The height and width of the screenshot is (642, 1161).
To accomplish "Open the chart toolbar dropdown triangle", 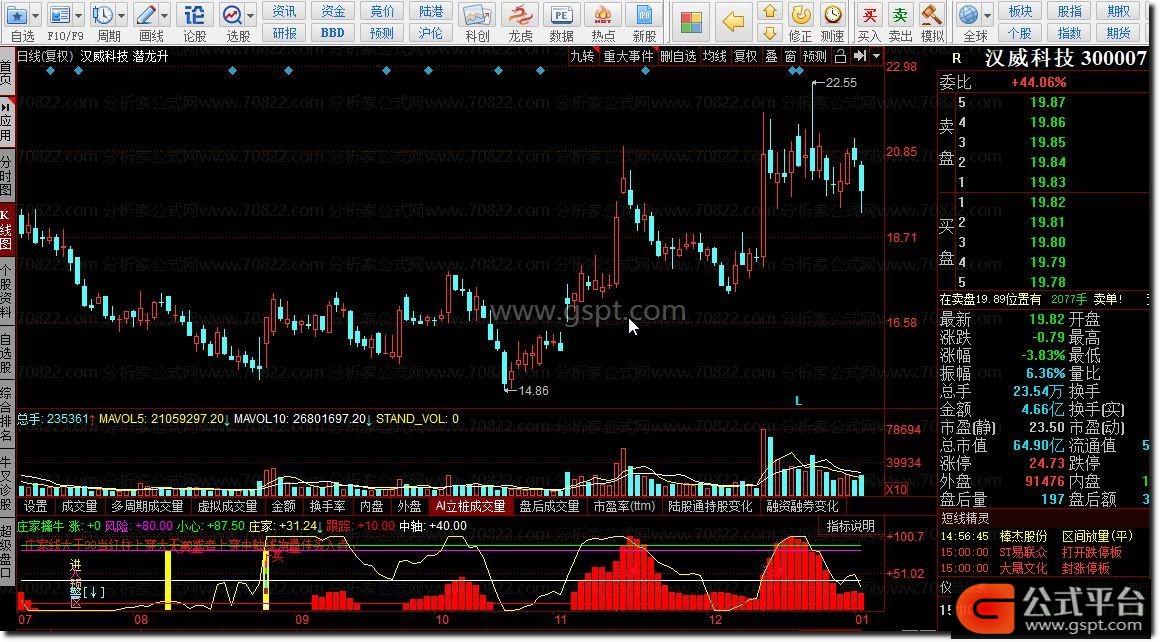I will [x=877, y=56].
